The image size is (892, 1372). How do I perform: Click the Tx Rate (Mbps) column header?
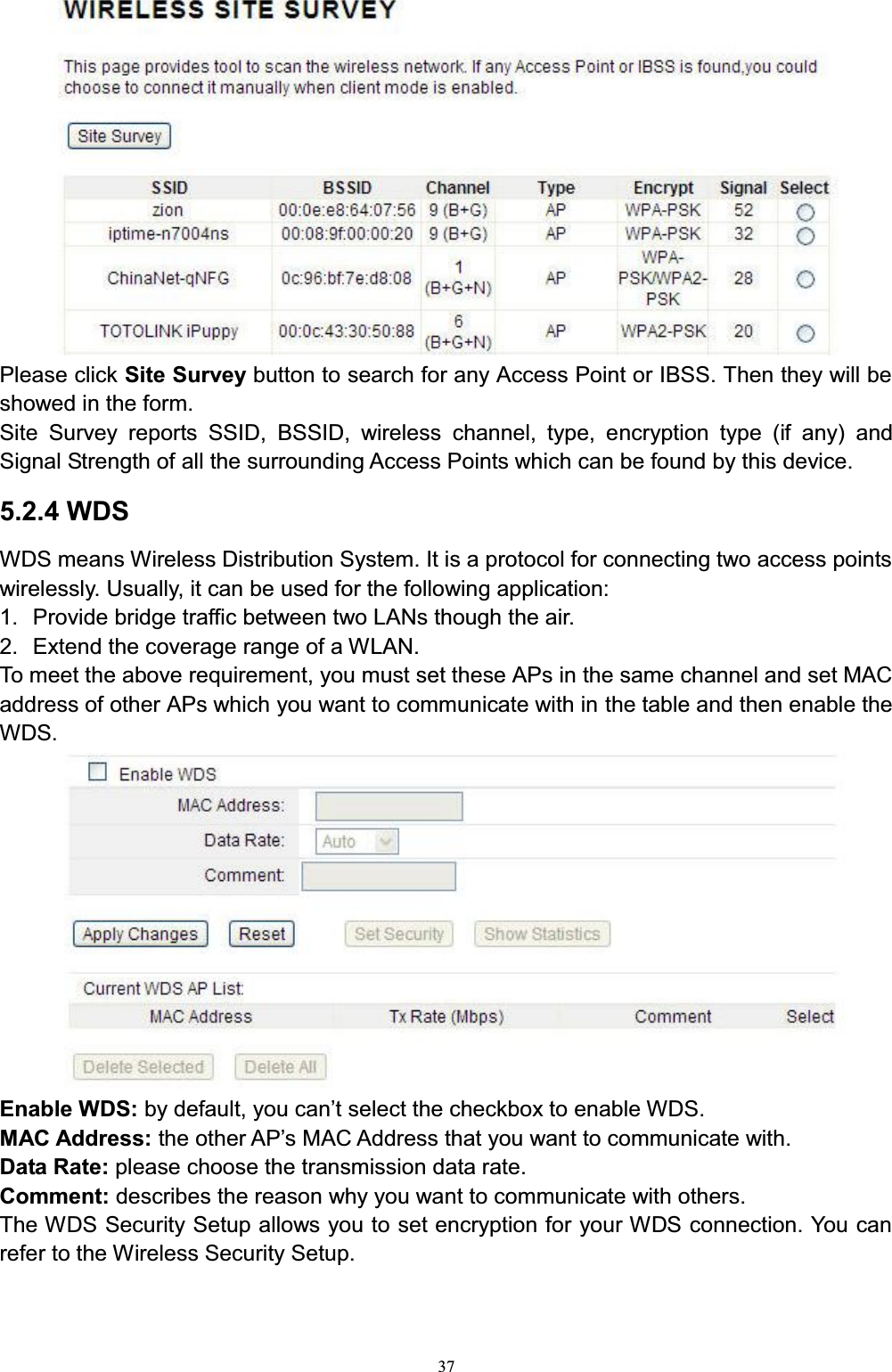[446, 1017]
